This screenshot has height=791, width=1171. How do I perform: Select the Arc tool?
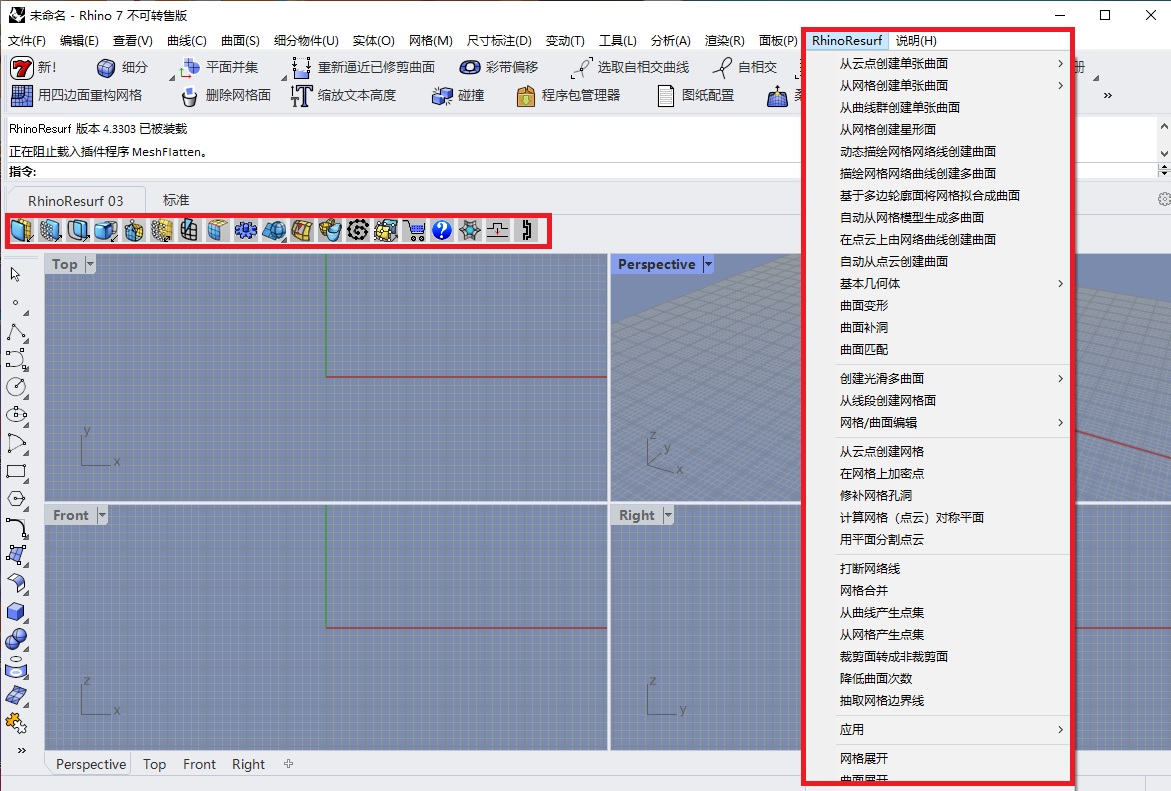pos(16,443)
